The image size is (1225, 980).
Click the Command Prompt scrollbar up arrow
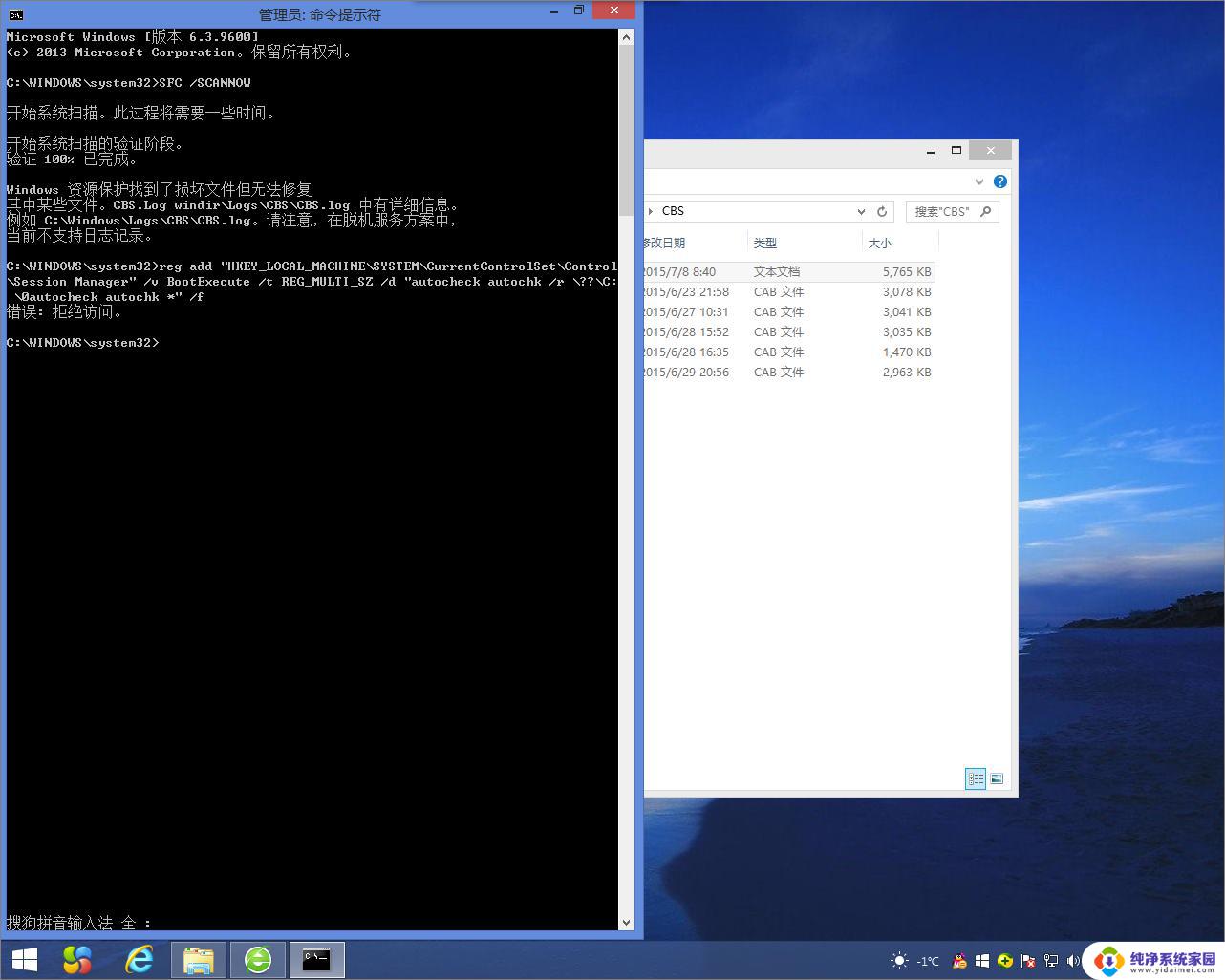click(x=626, y=37)
